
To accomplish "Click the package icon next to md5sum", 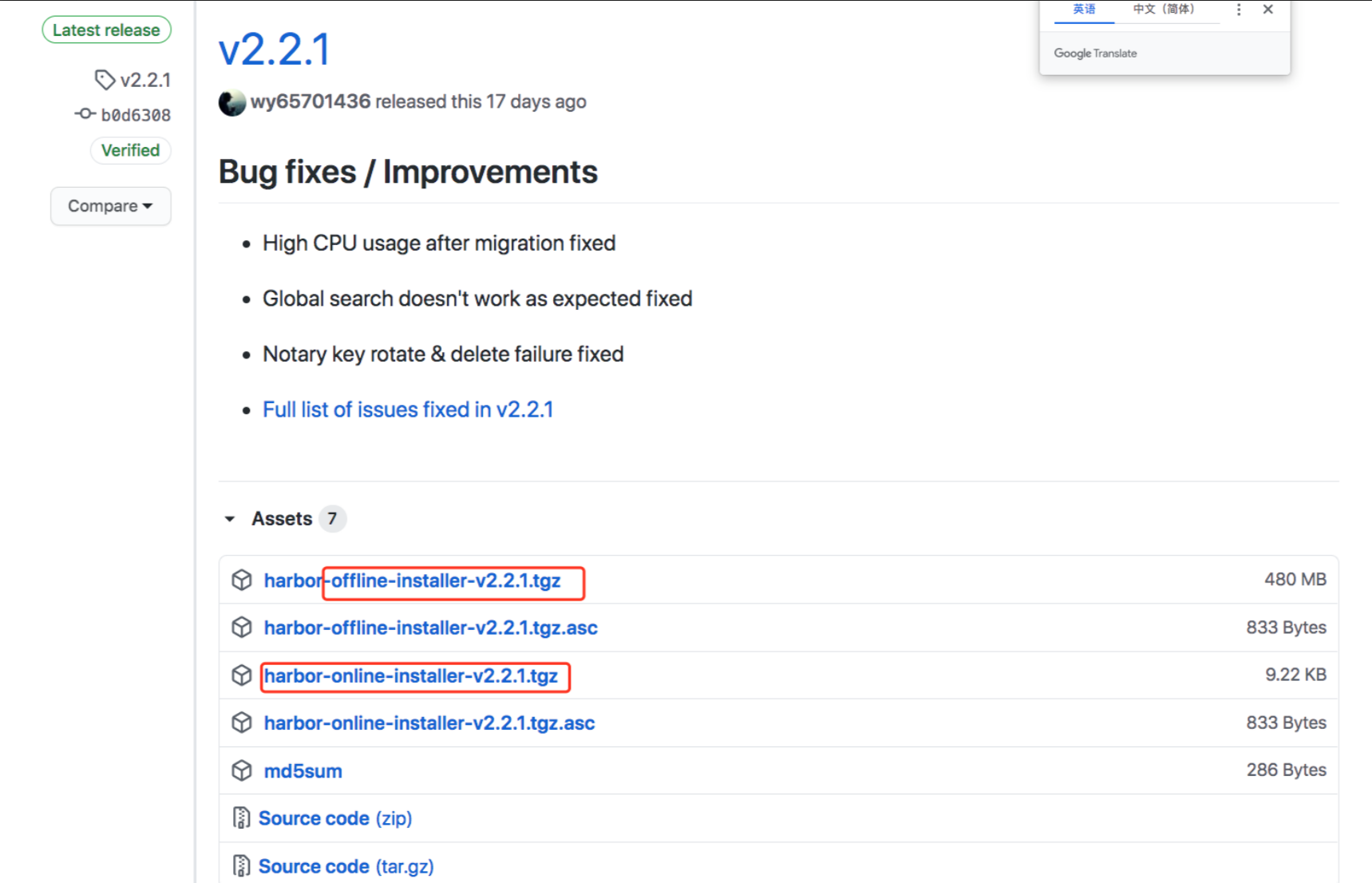I will pos(242,770).
